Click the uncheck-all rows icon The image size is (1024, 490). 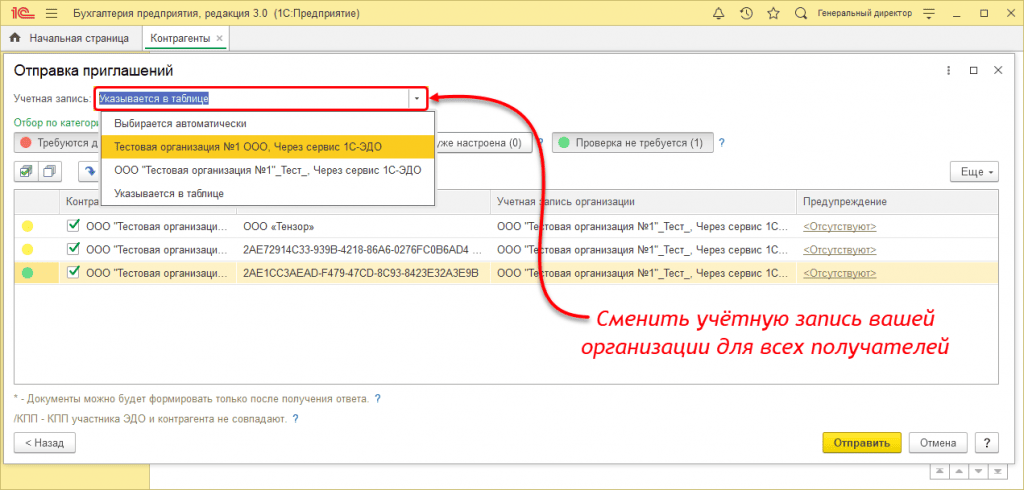point(49,171)
